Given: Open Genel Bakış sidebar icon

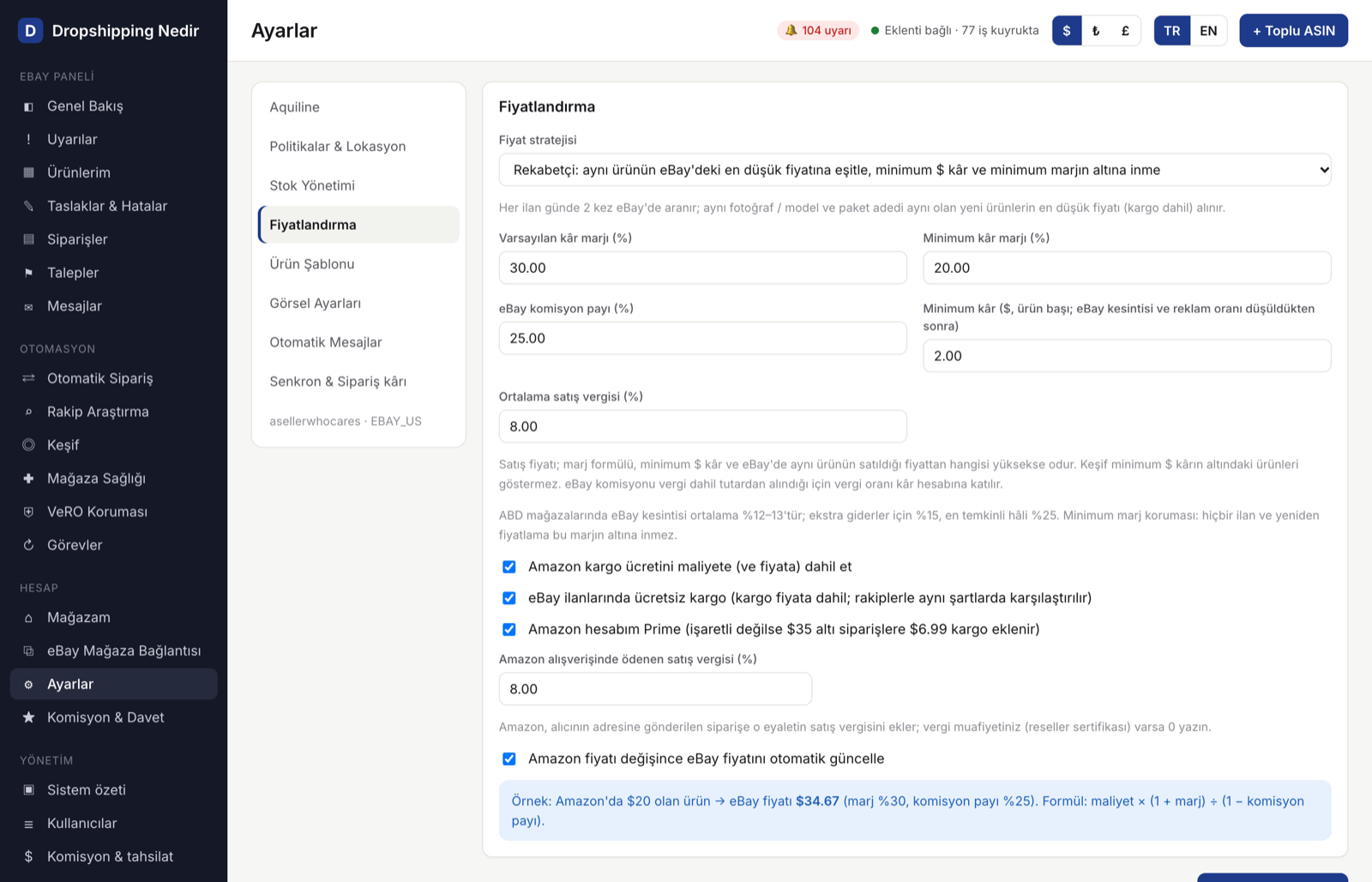Looking at the screenshot, I should coord(28,106).
